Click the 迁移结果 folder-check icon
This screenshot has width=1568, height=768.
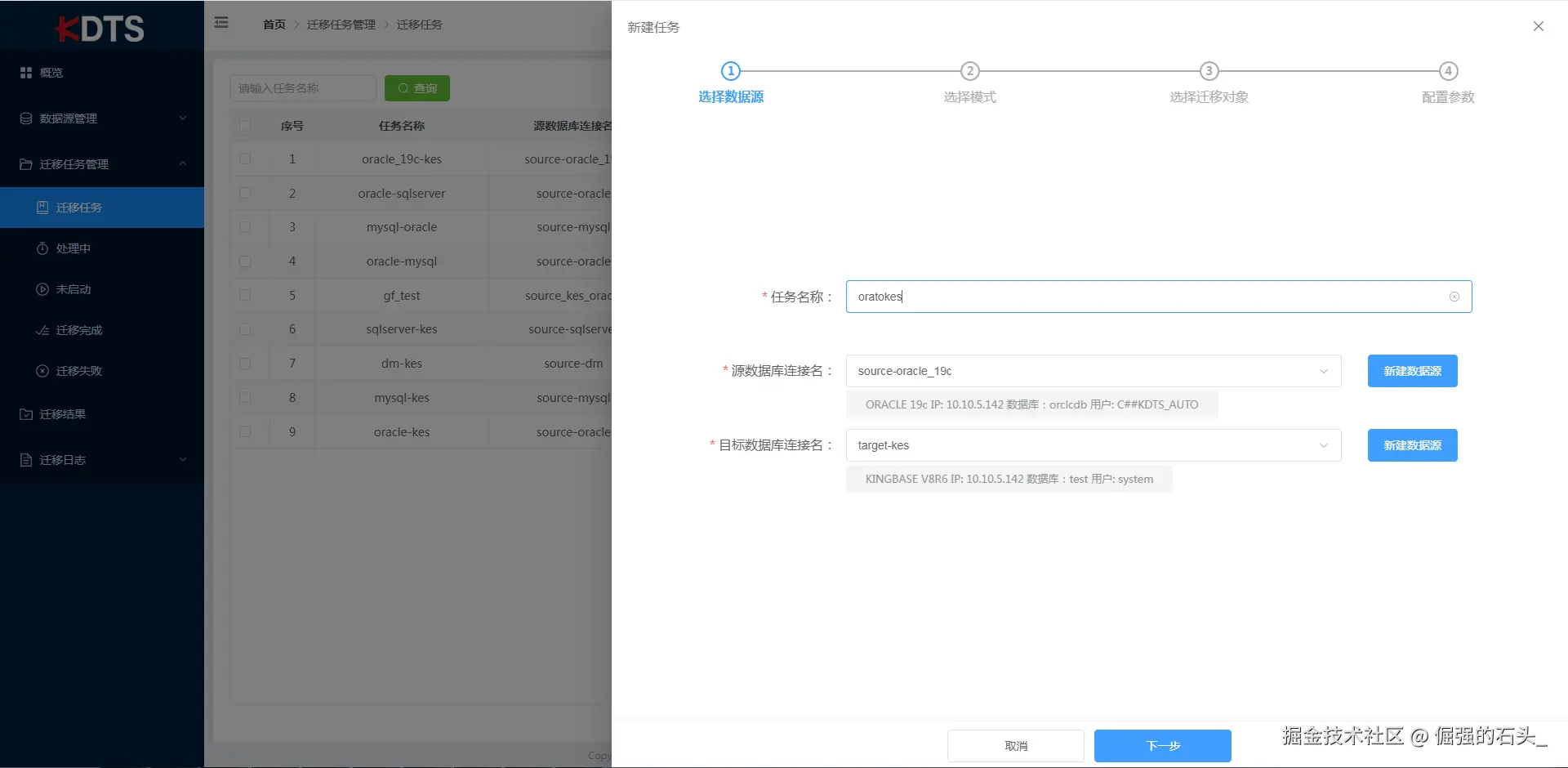26,414
